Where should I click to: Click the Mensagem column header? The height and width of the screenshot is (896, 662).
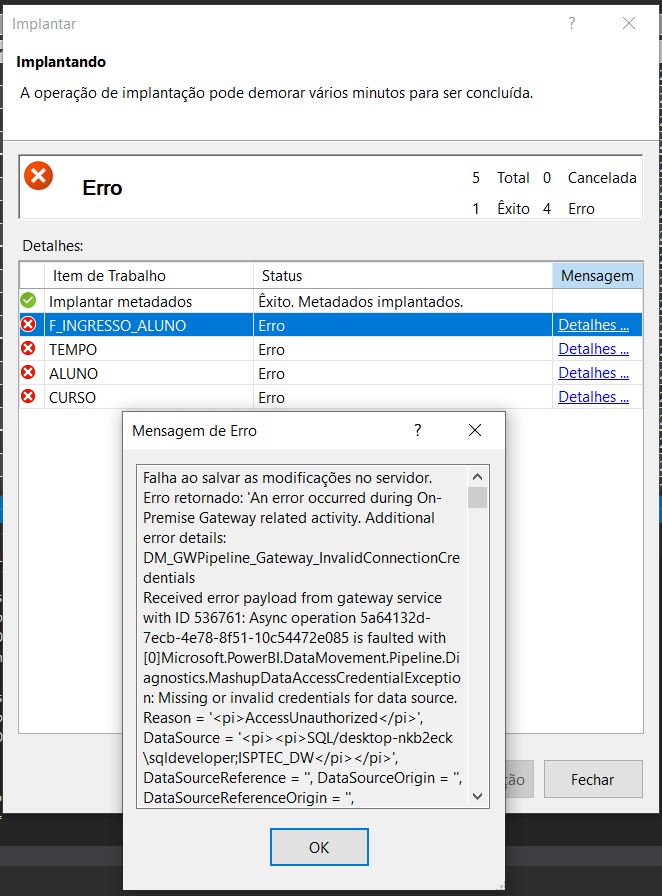(x=597, y=275)
